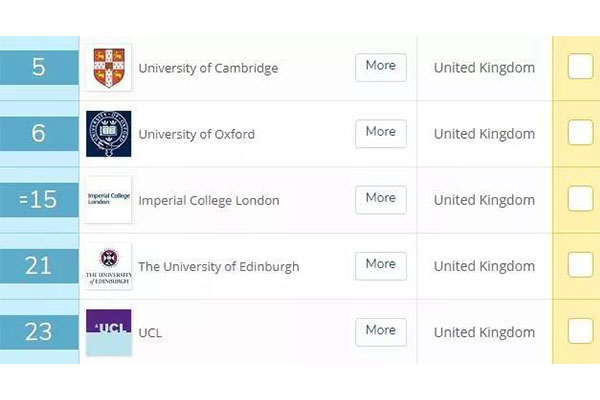Viewport: 600px width, 400px height.
Task: Check the box for University of Edinburgh
Action: (x=580, y=265)
